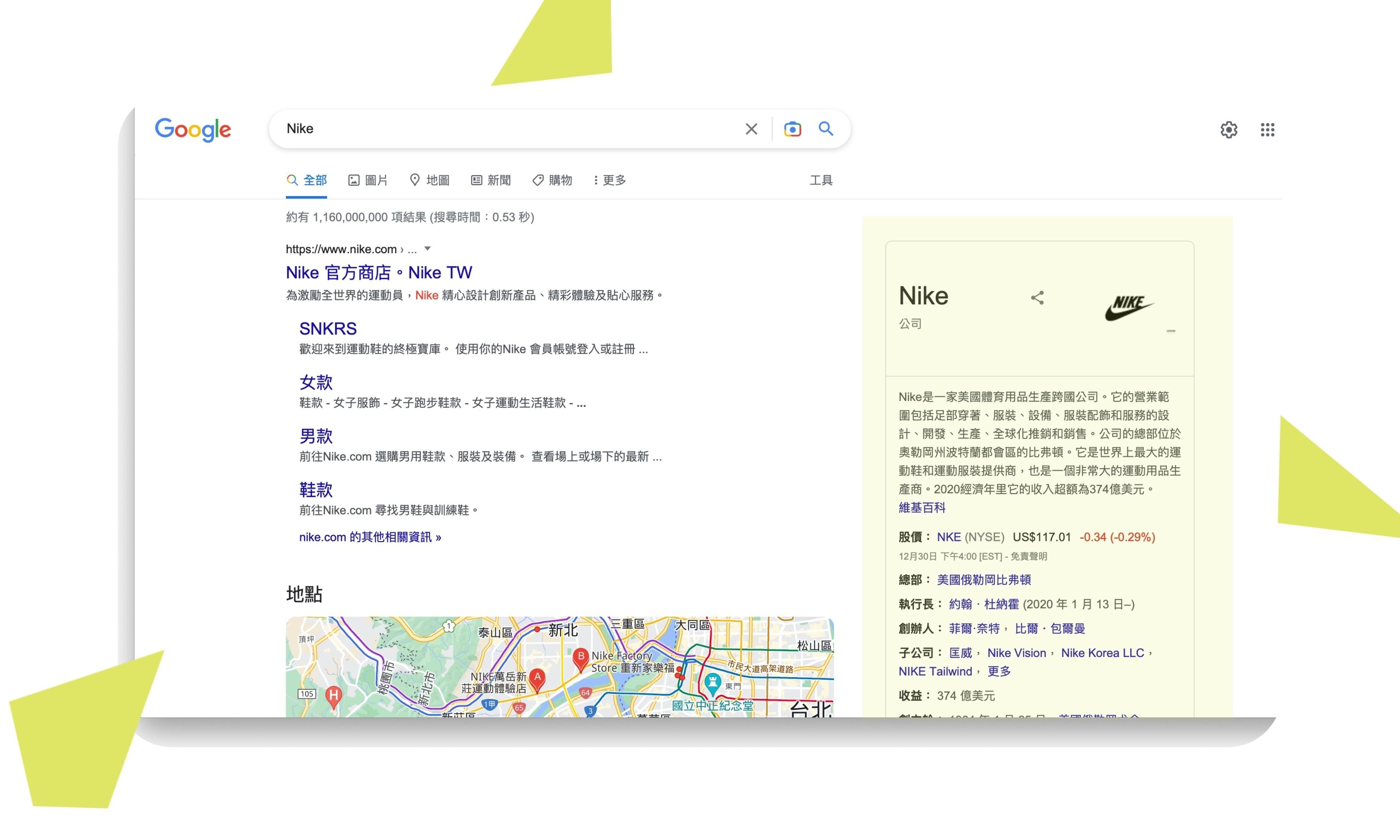
Task: Open the 鞋款 sitelink
Action: [316, 489]
